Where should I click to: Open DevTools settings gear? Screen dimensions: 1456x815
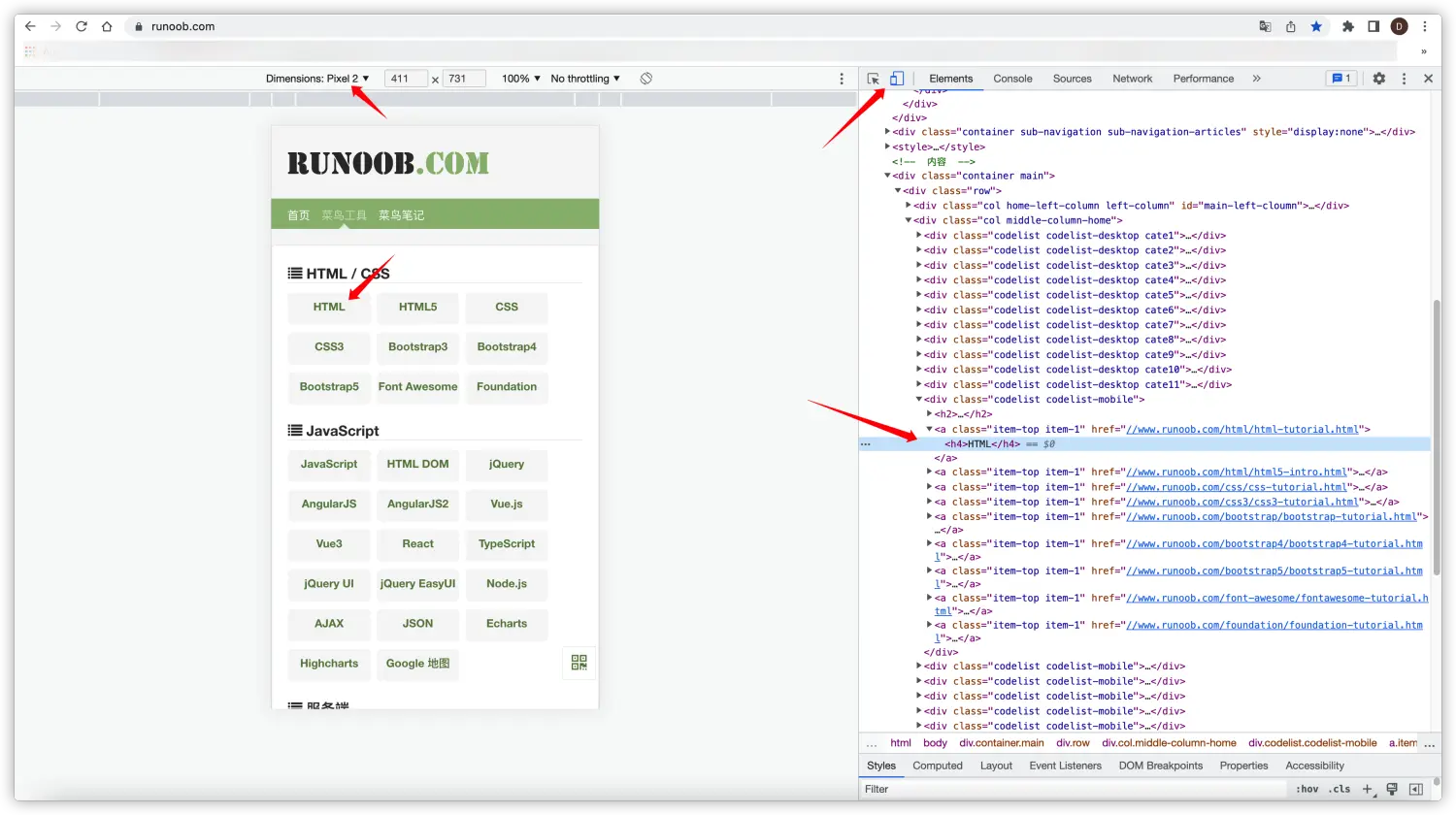coord(1378,79)
